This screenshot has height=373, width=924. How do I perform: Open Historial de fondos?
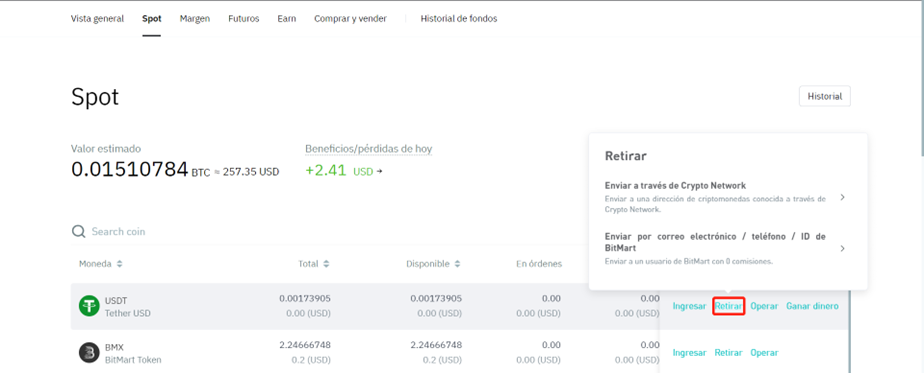point(458,19)
